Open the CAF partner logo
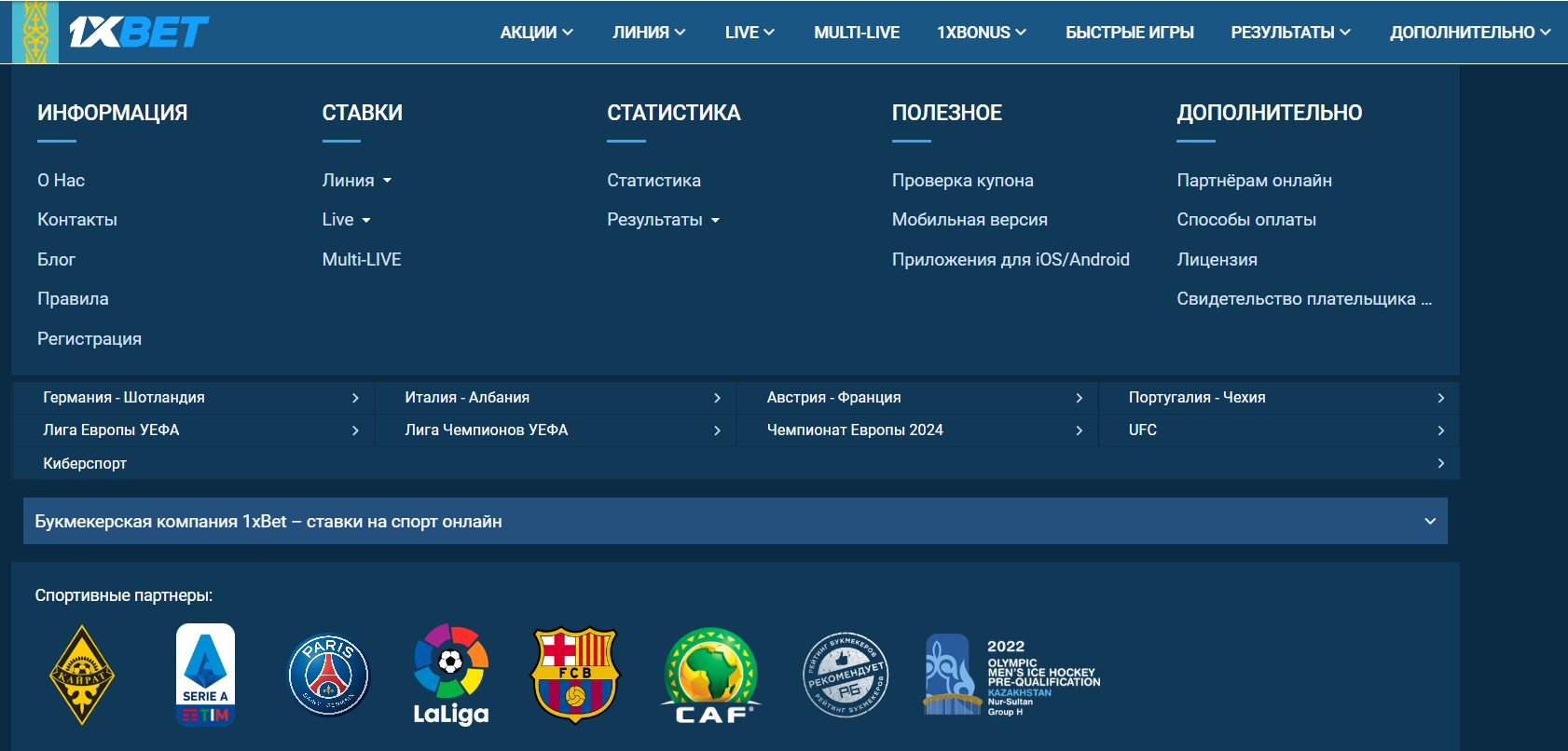Image resolution: width=1568 pixels, height=751 pixels. (711, 676)
